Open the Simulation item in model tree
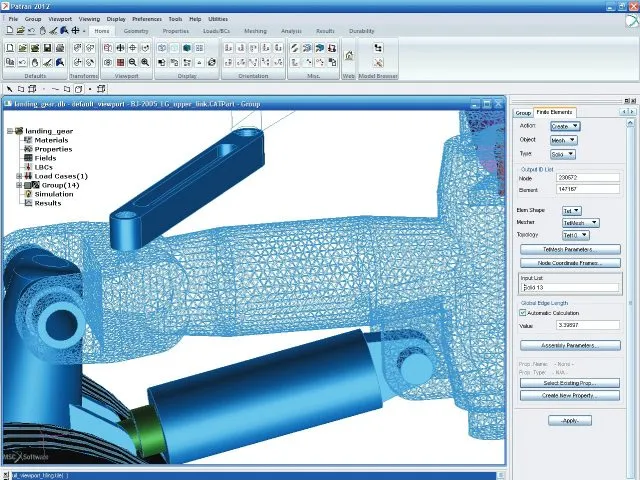 click(54, 194)
